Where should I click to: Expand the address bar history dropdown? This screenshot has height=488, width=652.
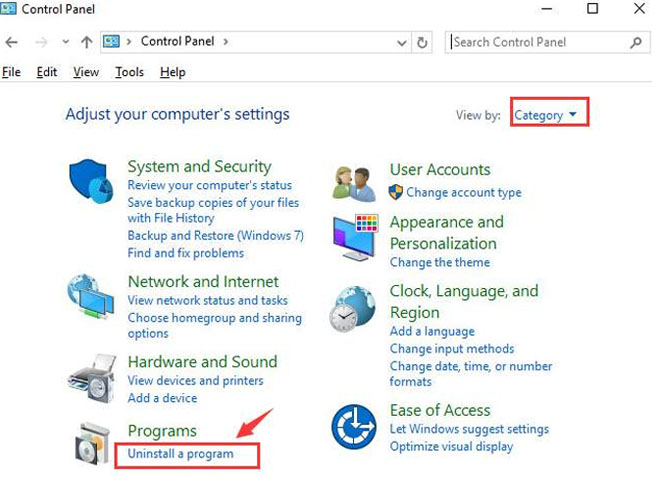pos(402,43)
